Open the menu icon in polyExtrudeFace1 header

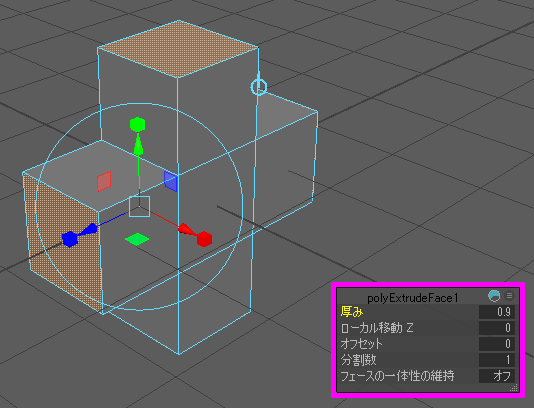509,296
